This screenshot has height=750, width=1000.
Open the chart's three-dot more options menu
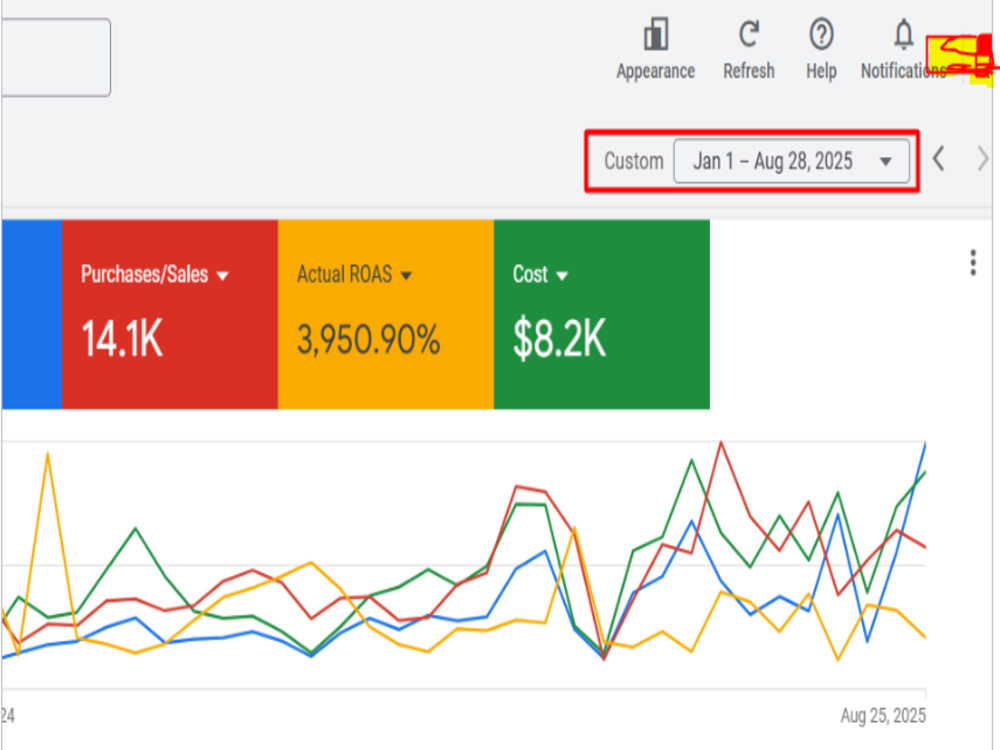pyautogui.click(x=973, y=263)
